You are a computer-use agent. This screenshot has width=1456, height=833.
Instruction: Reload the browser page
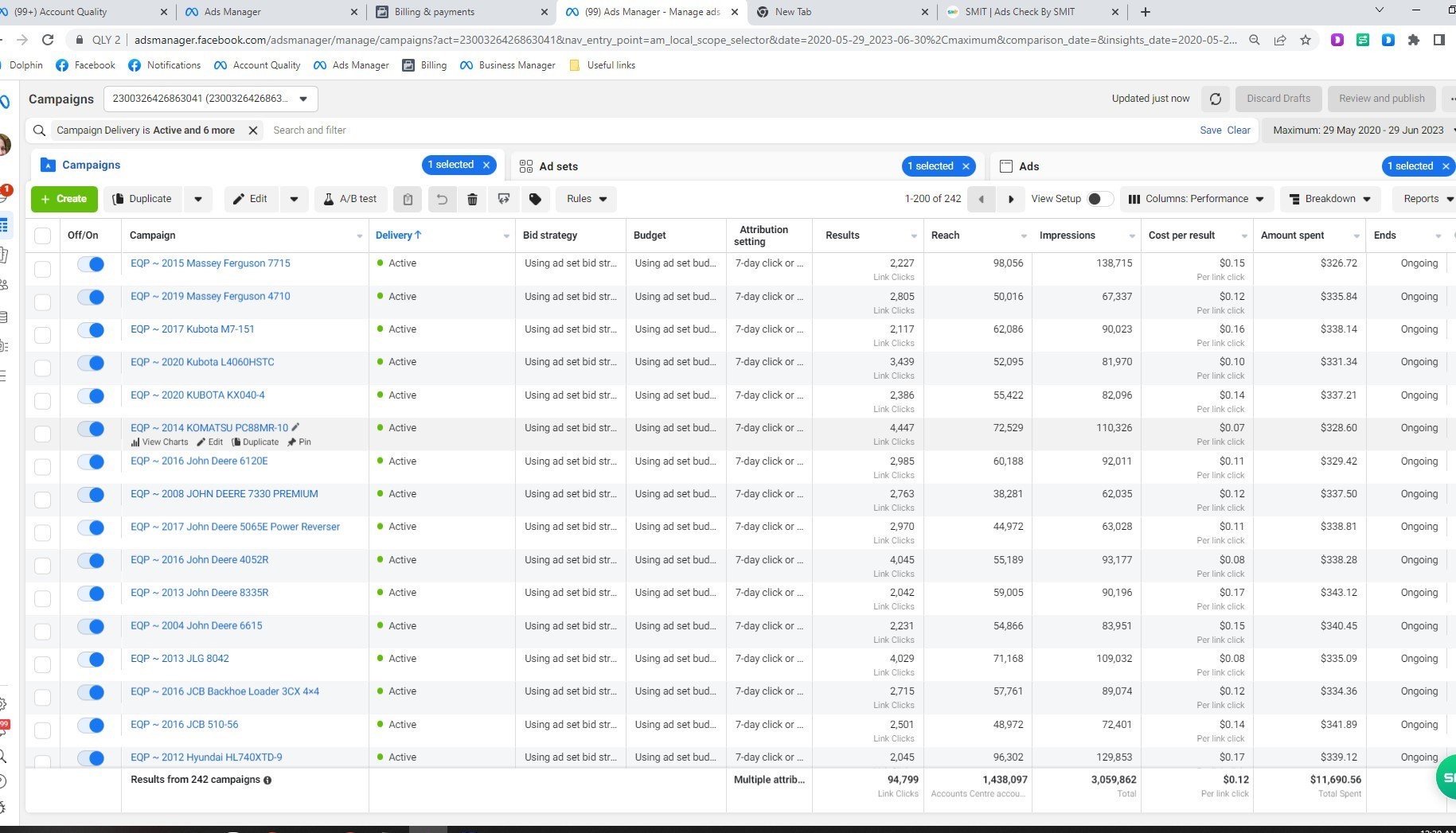[x=48, y=40]
